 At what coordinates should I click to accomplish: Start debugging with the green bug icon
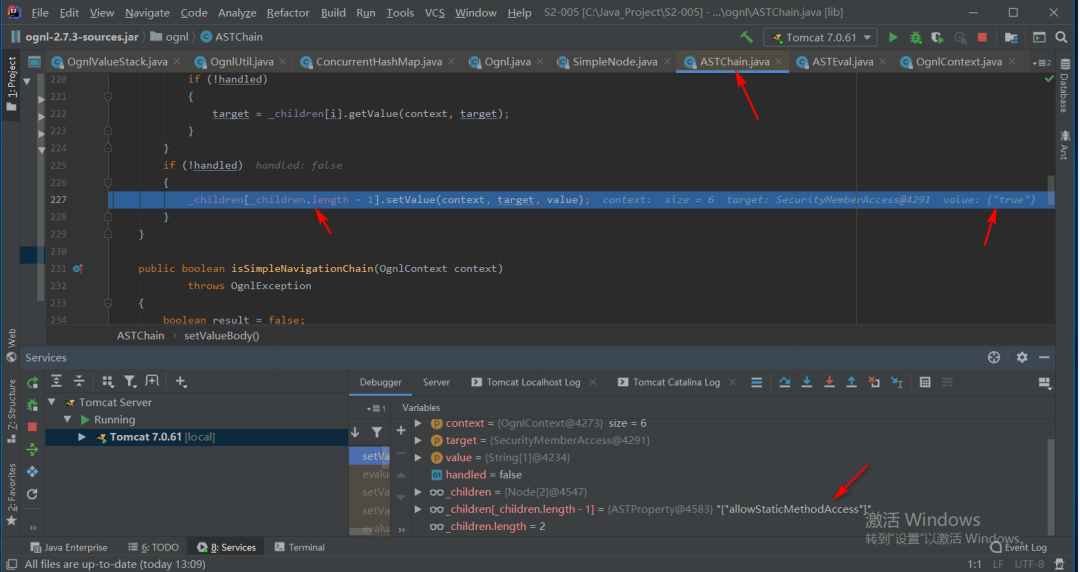coord(915,37)
